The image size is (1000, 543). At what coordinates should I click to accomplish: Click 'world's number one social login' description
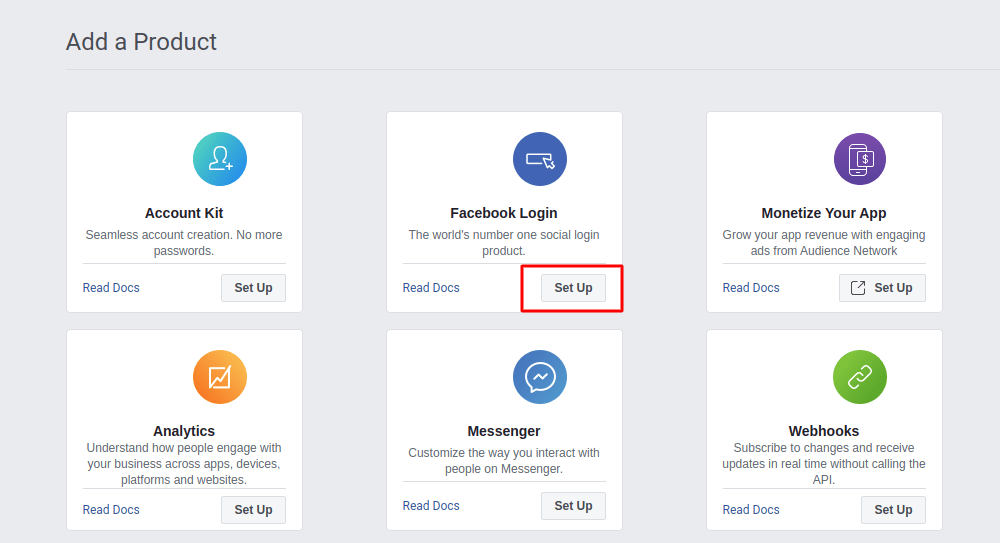[504, 242]
